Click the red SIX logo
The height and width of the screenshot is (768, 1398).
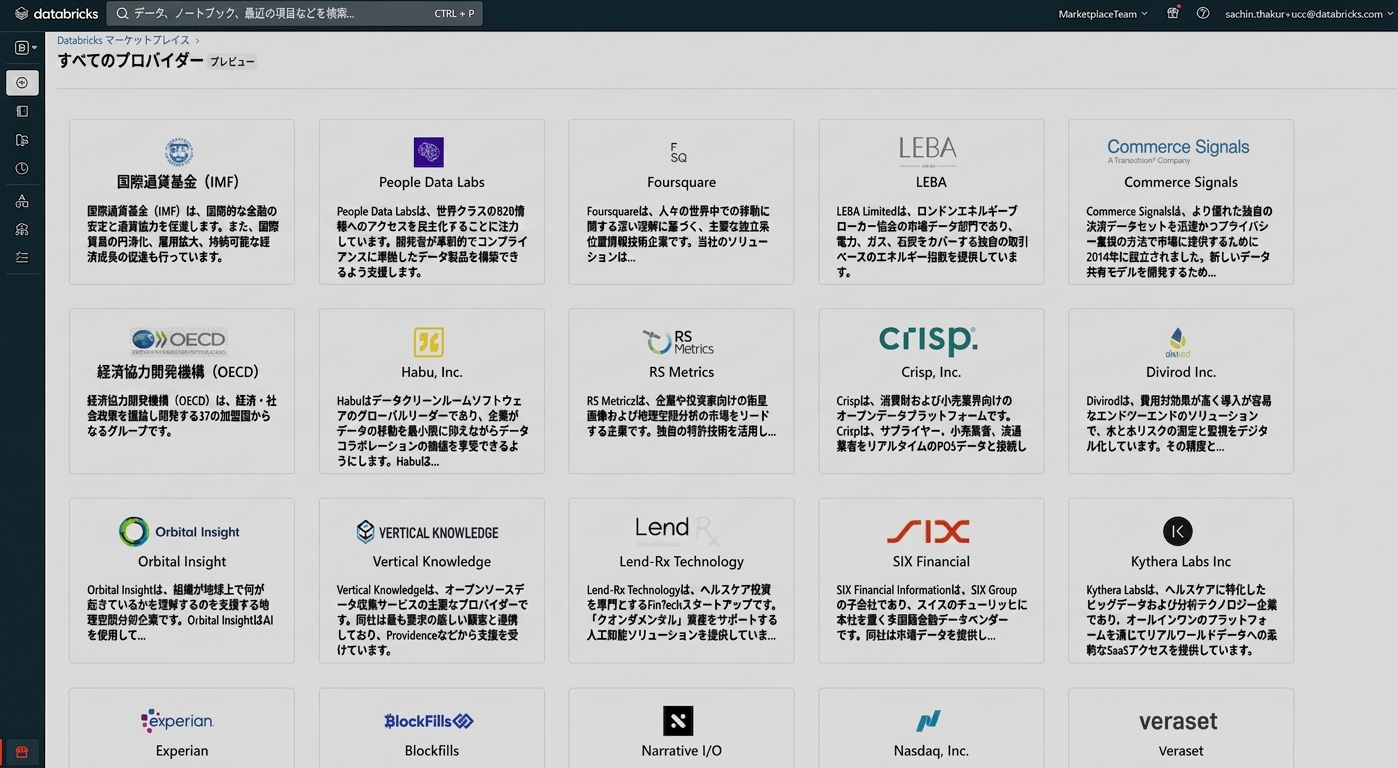[928, 531]
